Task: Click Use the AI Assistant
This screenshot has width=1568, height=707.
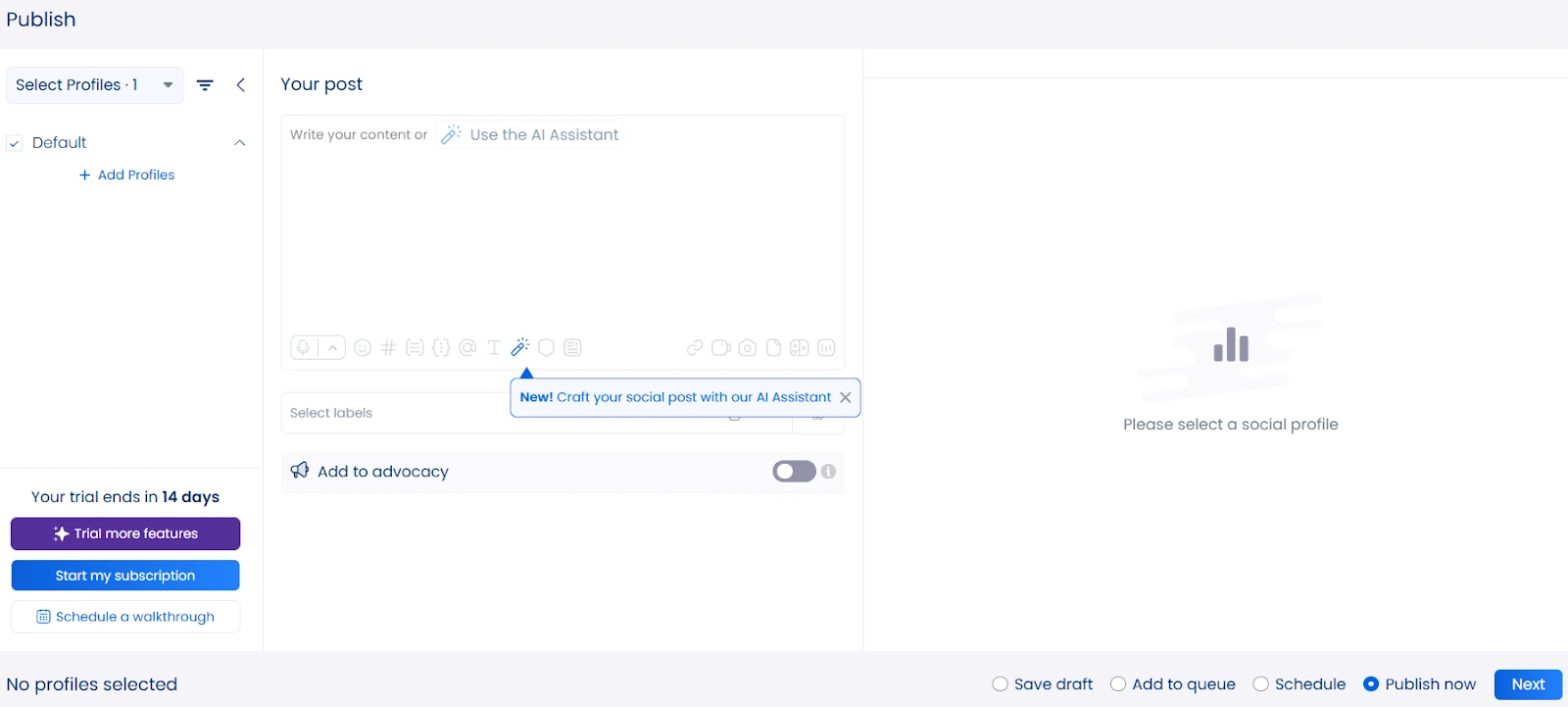Action: (530, 134)
